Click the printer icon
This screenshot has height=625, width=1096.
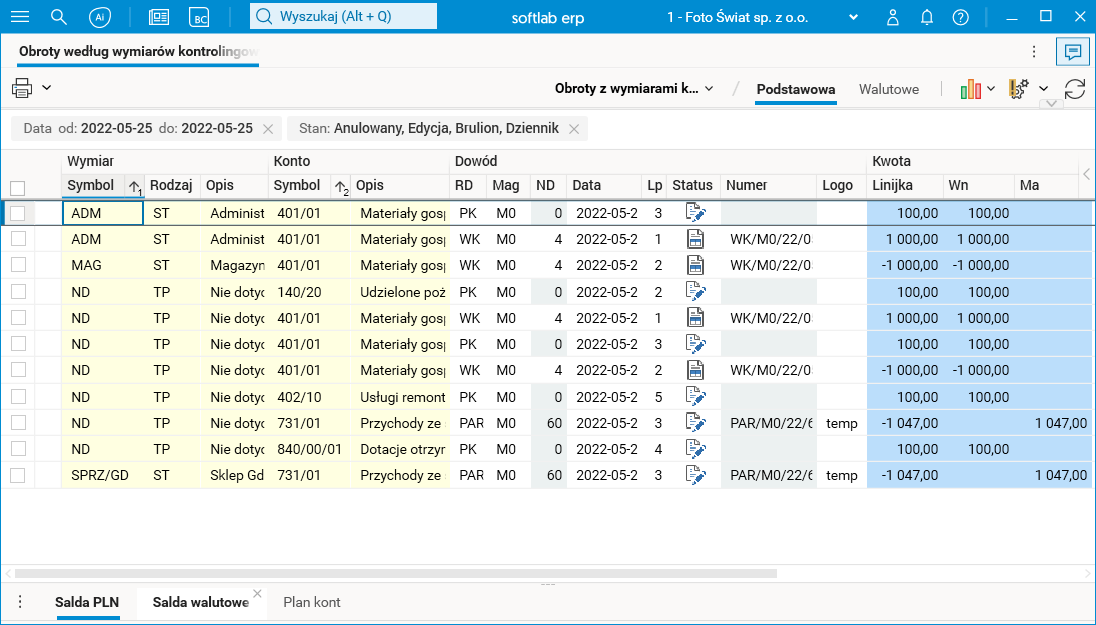[x=22, y=88]
